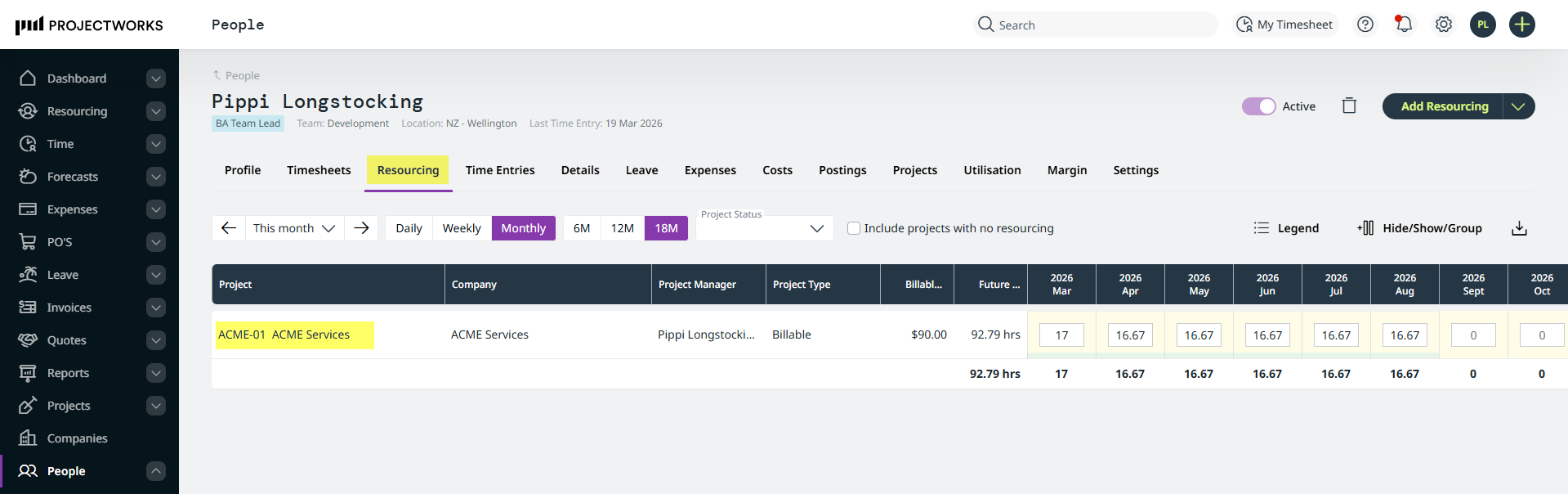Image resolution: width=1568 pixels, height=494 pixels.
Task: Switch to the Time Entries tab
Action: pyautogui.click(x=500, y=170)
